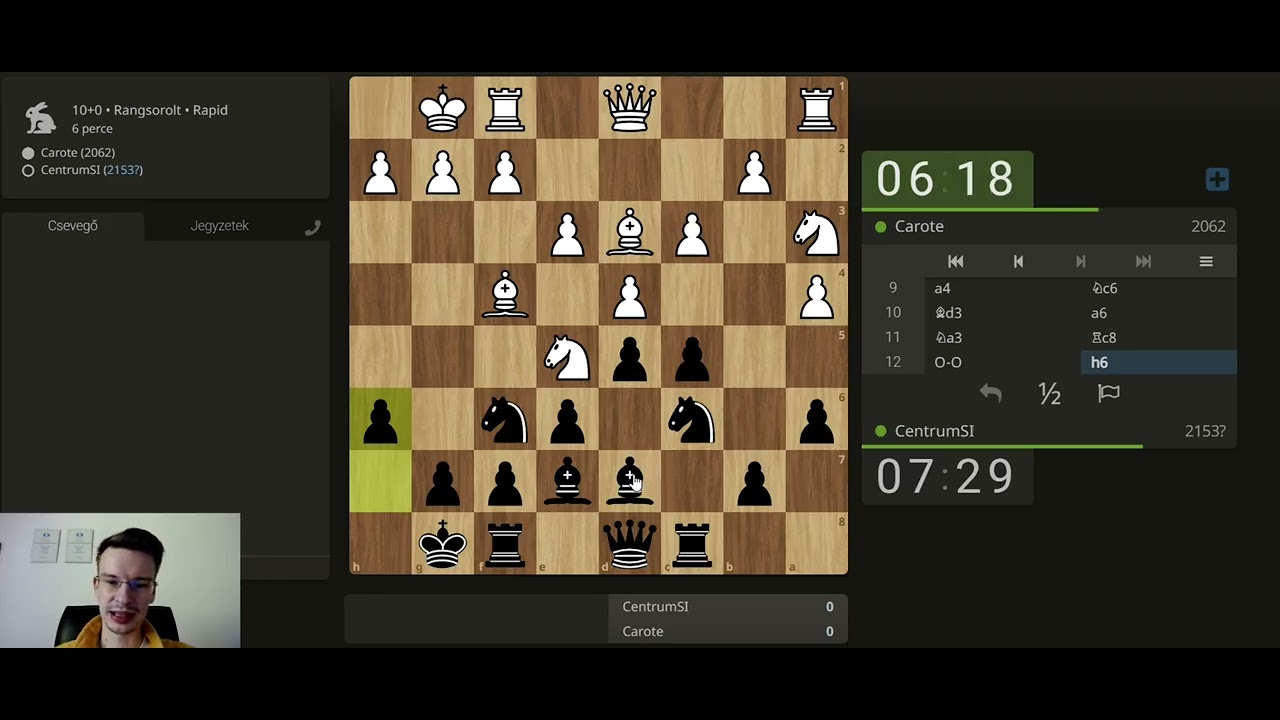Viewport: 1280px width, 720px height.
Task: Select the black bishop on e7
Action: coord(567,482)
